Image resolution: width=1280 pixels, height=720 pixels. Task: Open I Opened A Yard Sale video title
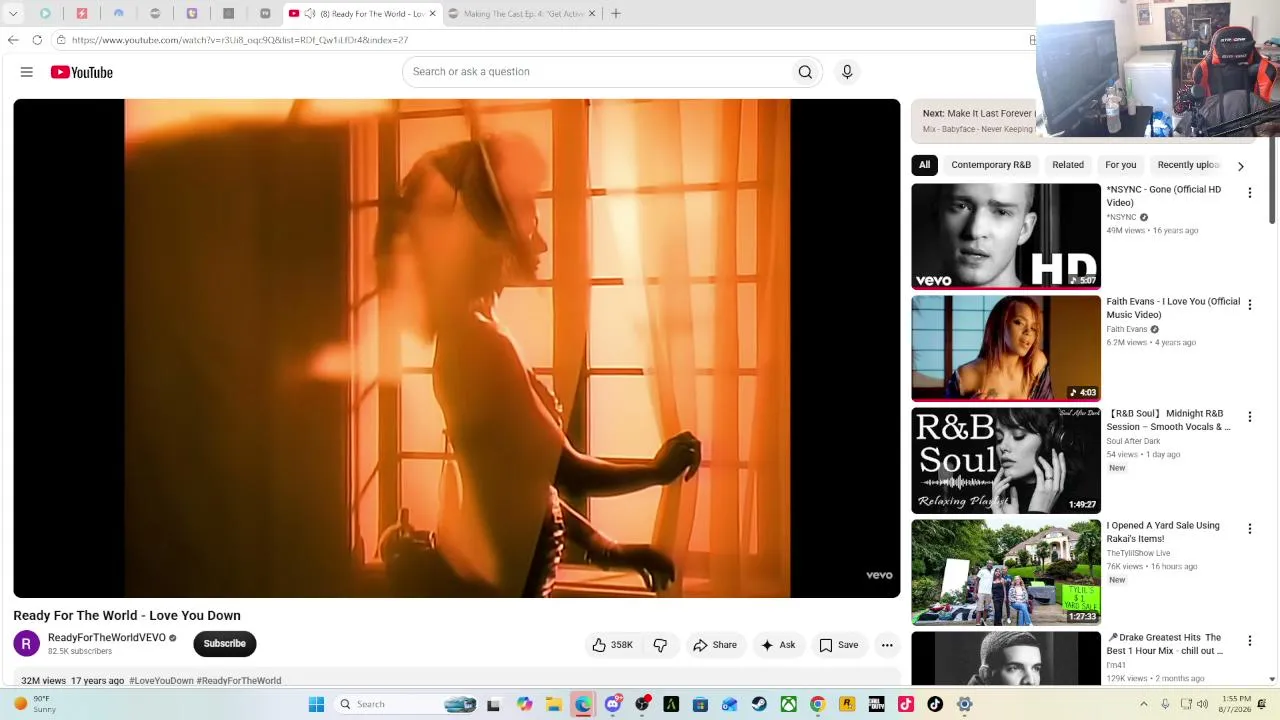click(x=1163, y=532)
